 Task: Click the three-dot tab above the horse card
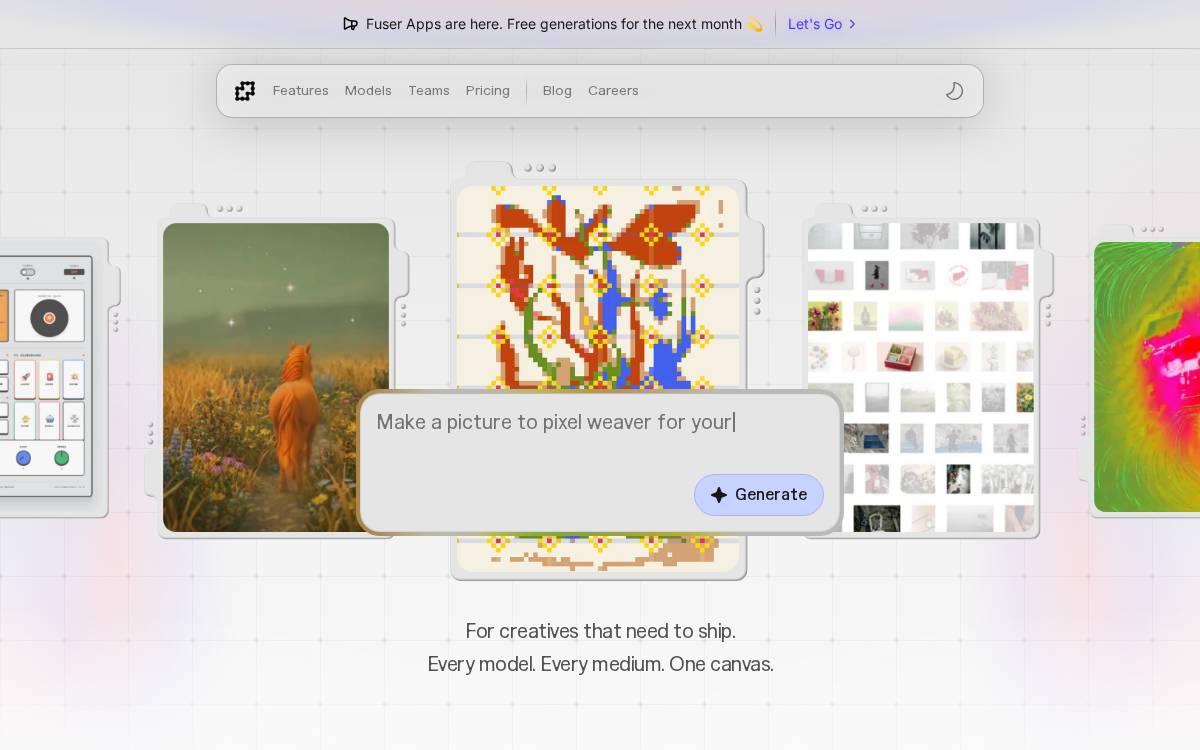pyautogui.click(x=230, y=209)
